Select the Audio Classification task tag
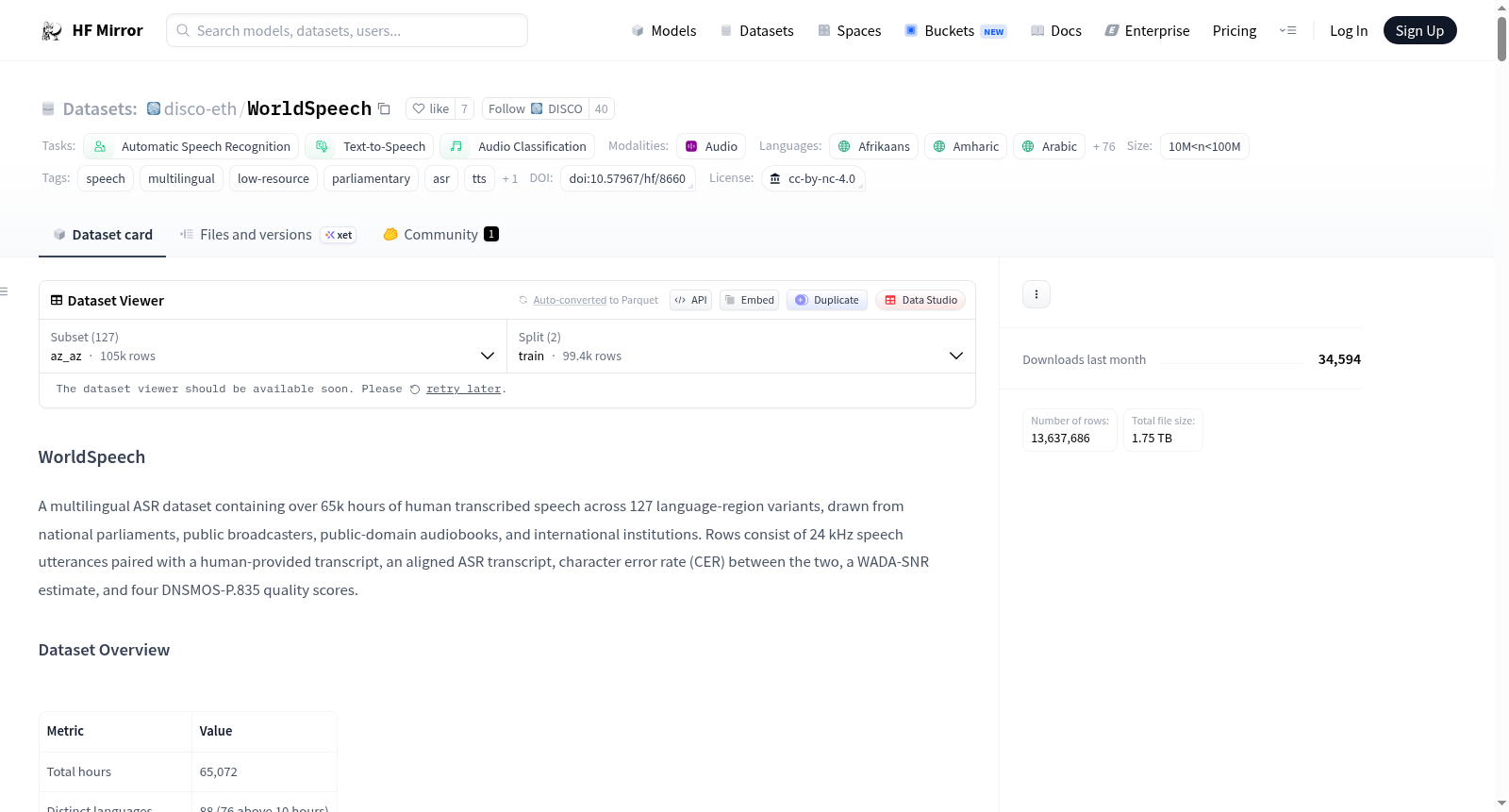1509x812 pixels. pos(518,146)
